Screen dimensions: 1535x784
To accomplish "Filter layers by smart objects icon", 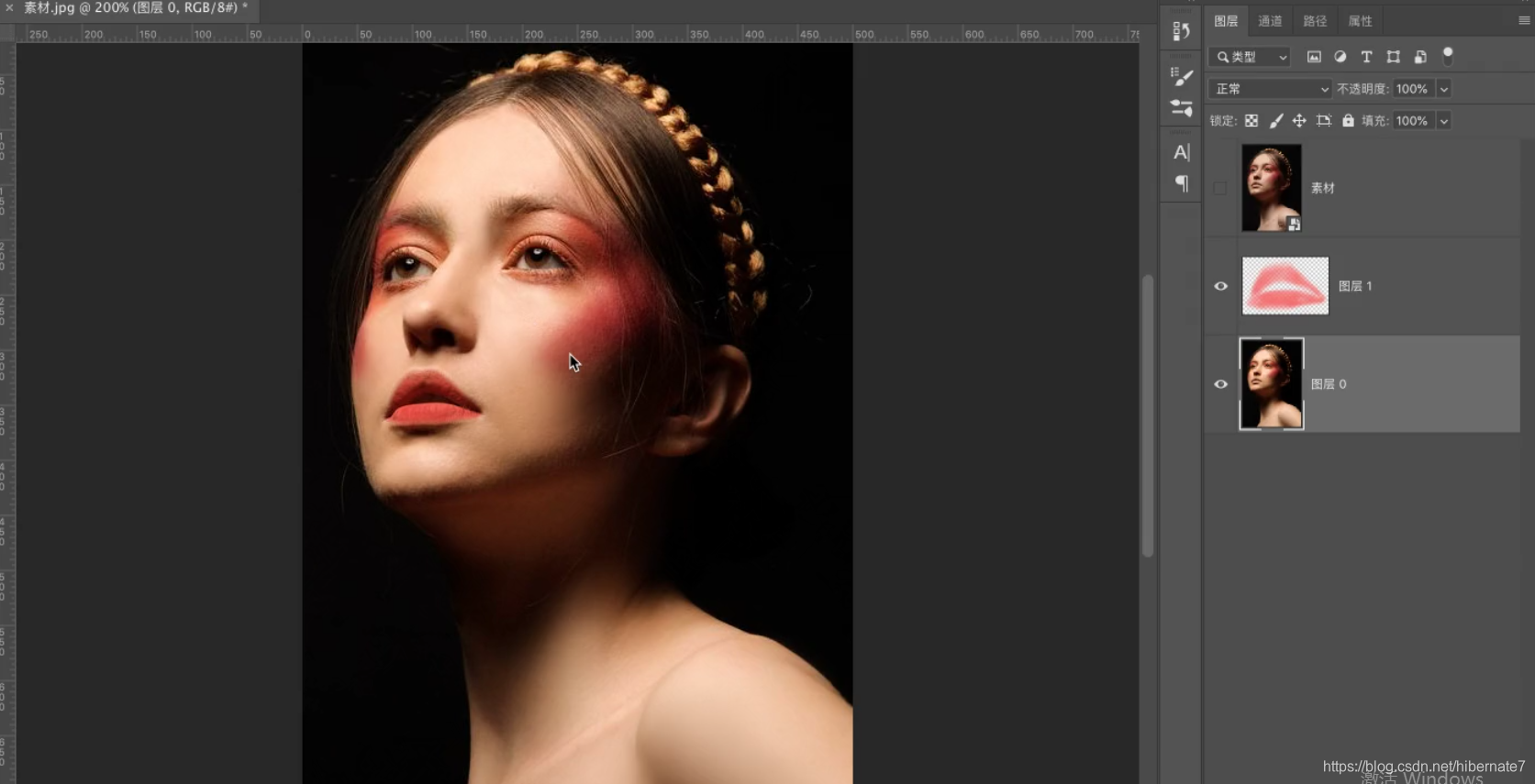I will click(1419, 57).
